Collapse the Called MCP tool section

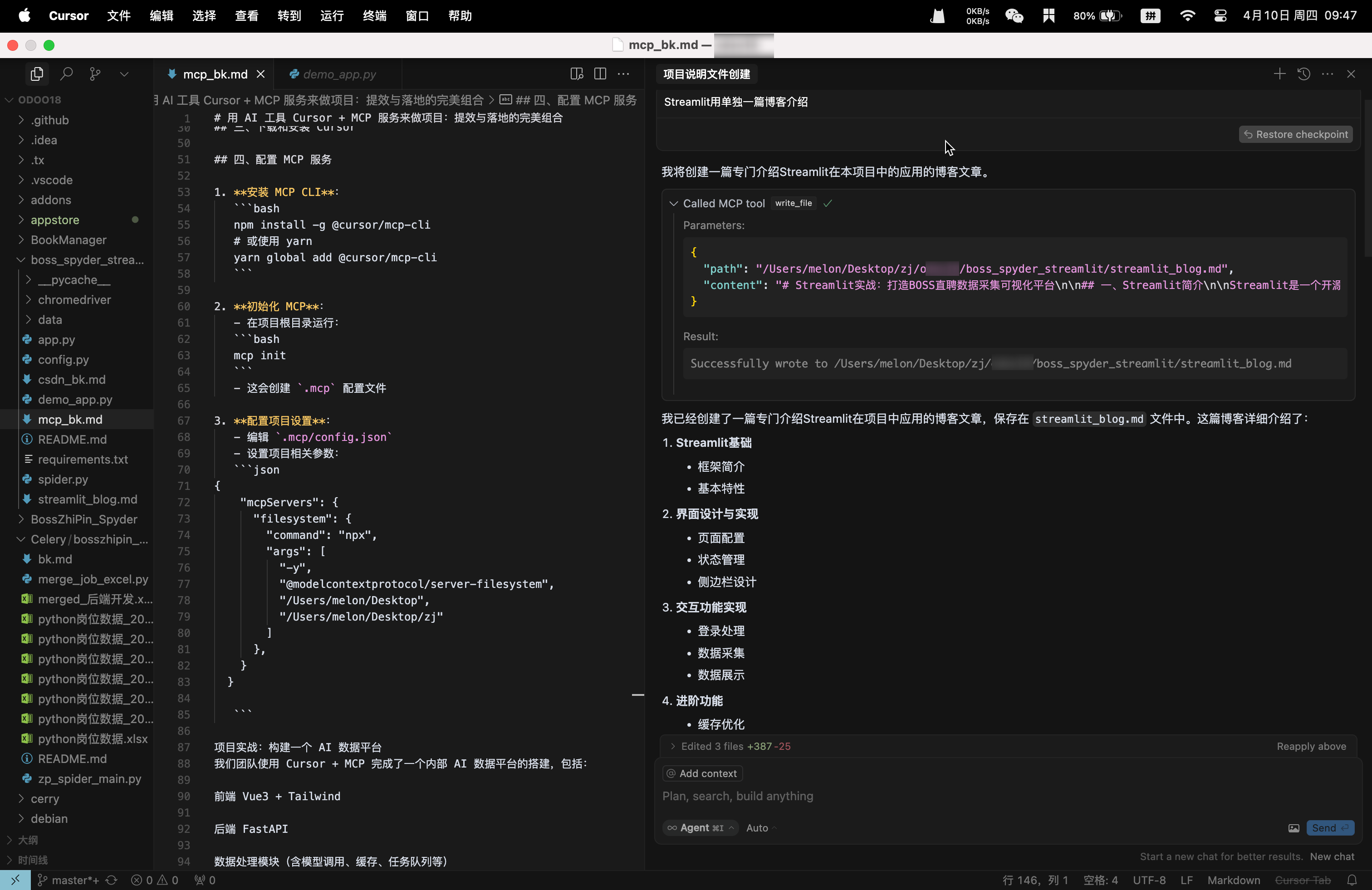point(673,203)
